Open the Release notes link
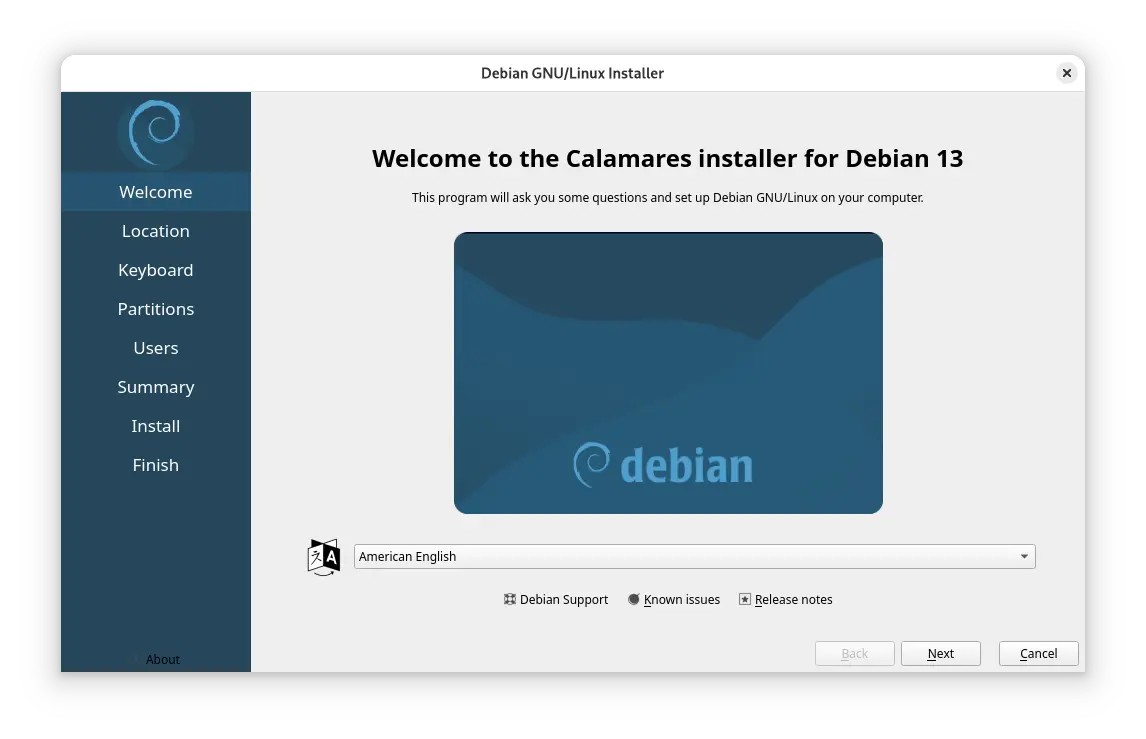This screenshot has height=739, width=1146. (785, 600)
